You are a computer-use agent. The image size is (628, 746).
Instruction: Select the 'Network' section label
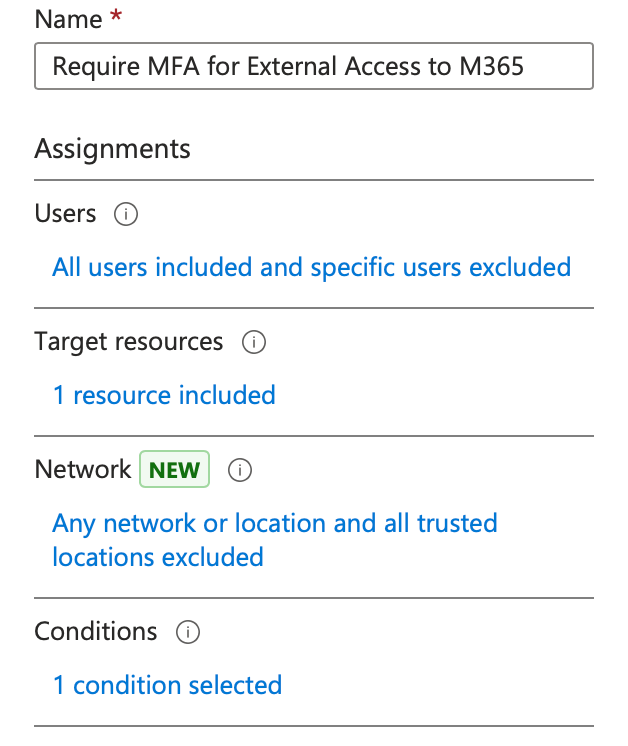tap(83, 470)
